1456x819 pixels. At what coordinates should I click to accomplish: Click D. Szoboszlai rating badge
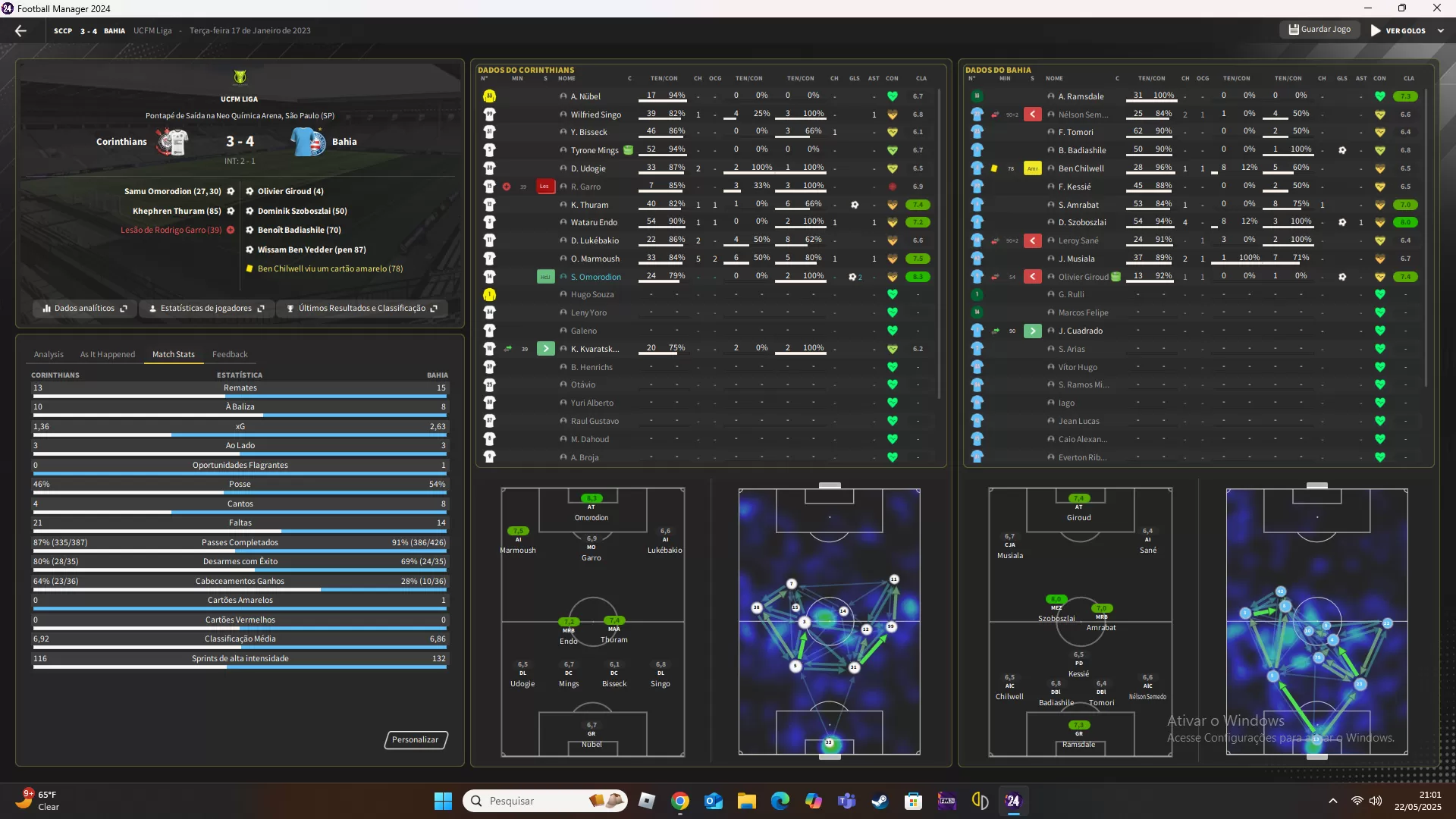(x=1405, y=223)
